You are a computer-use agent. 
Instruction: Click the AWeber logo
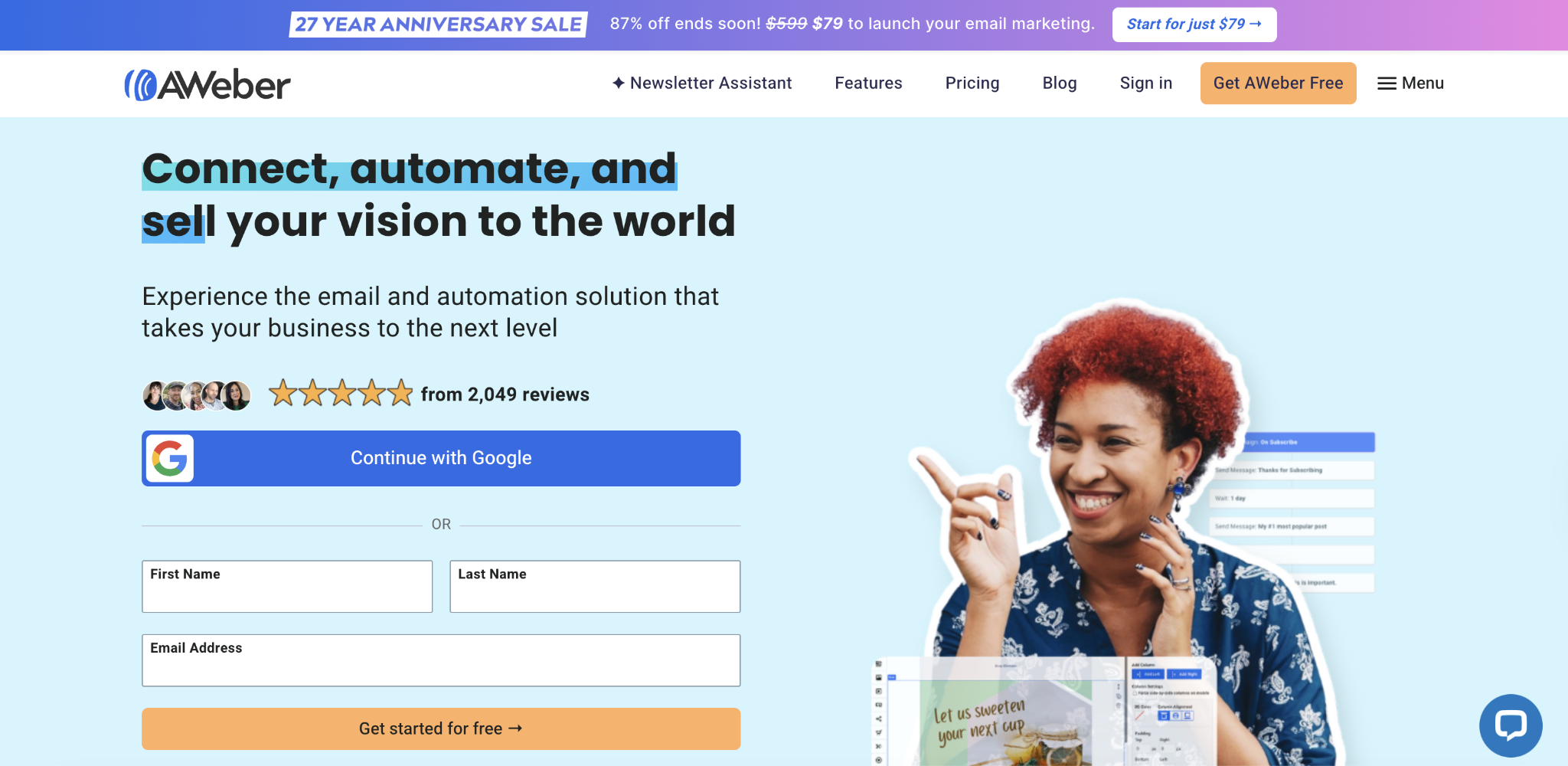click(x=207, y=83)
